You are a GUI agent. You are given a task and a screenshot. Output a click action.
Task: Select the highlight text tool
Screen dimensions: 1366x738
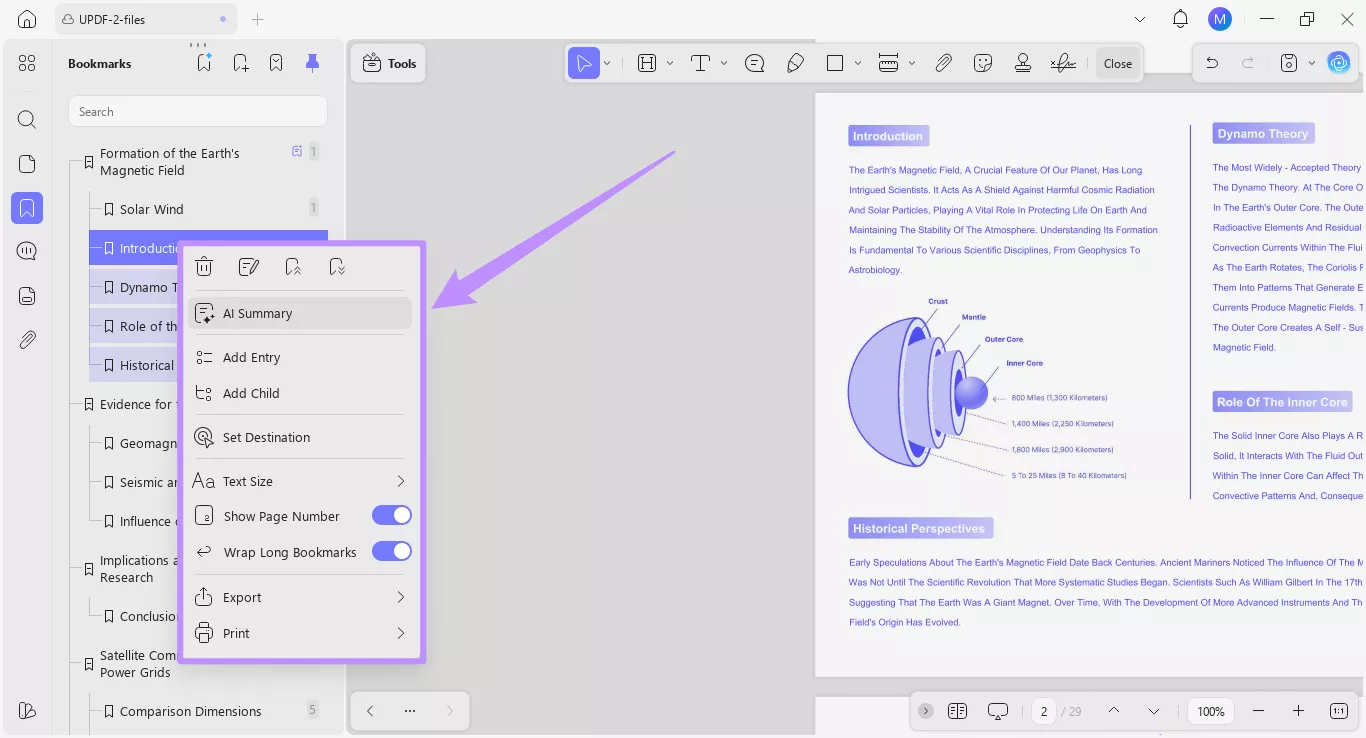pyautogui.click(x=647, y=63)
